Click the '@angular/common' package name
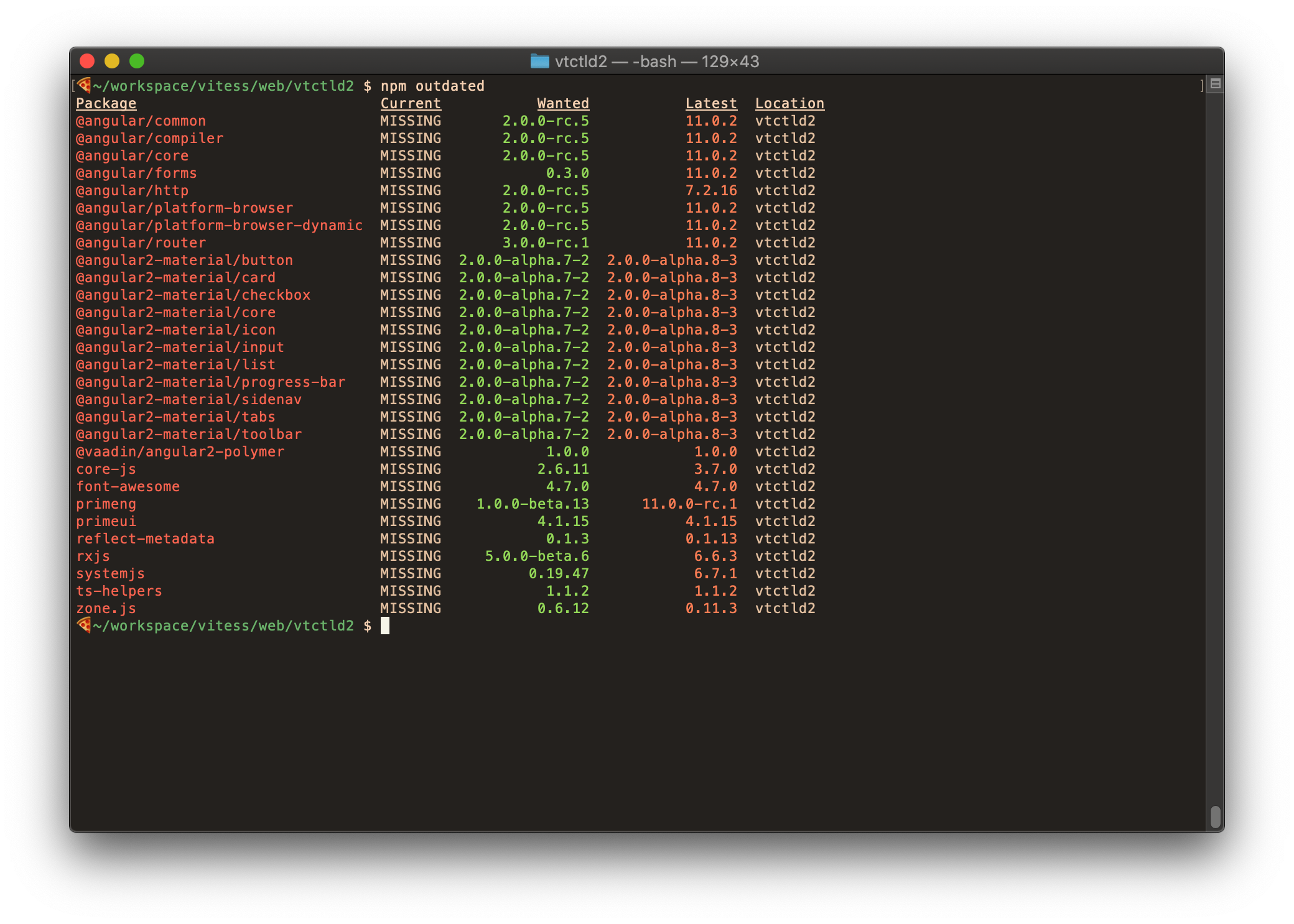This screenshot has height=924, width=1294. (141, 121)
